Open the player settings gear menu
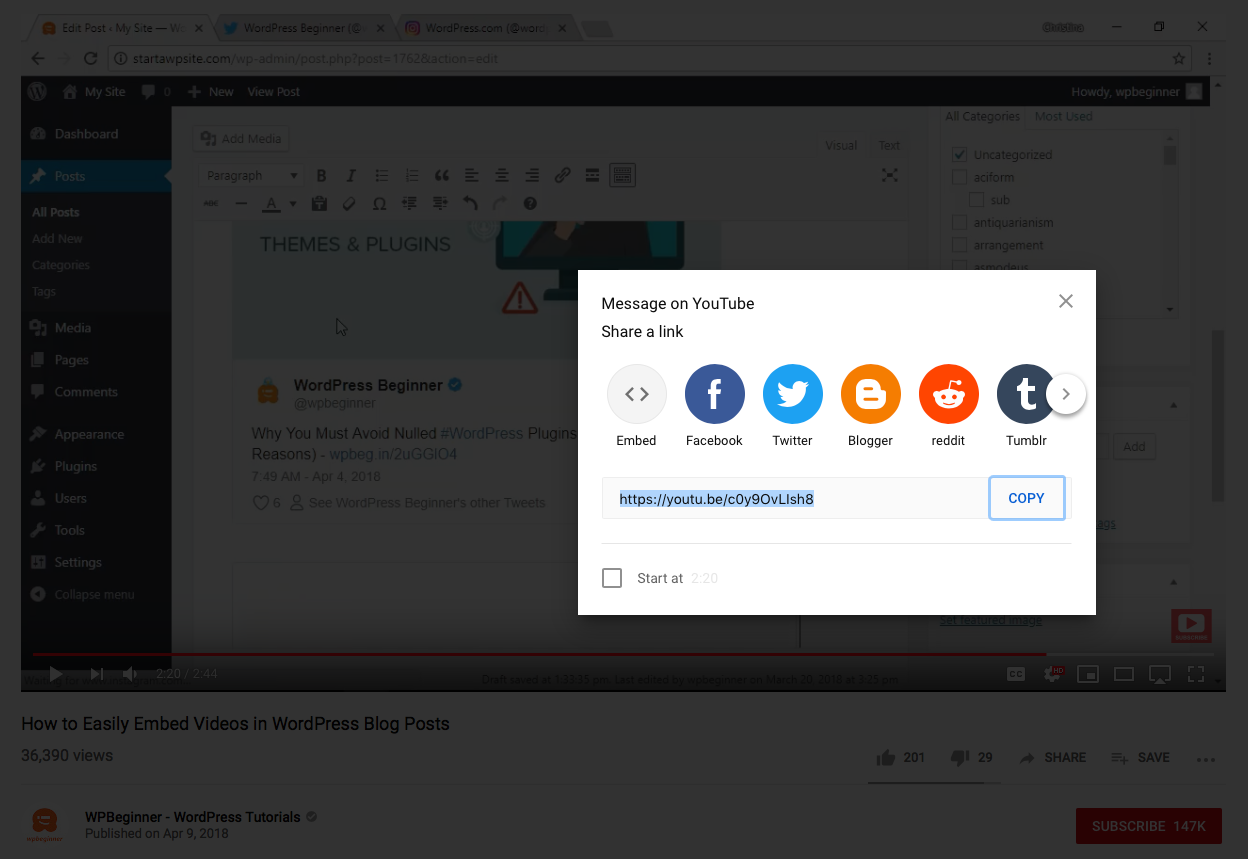The height and width of the screenshot is (859, 1248). (x=1053, y=674)
